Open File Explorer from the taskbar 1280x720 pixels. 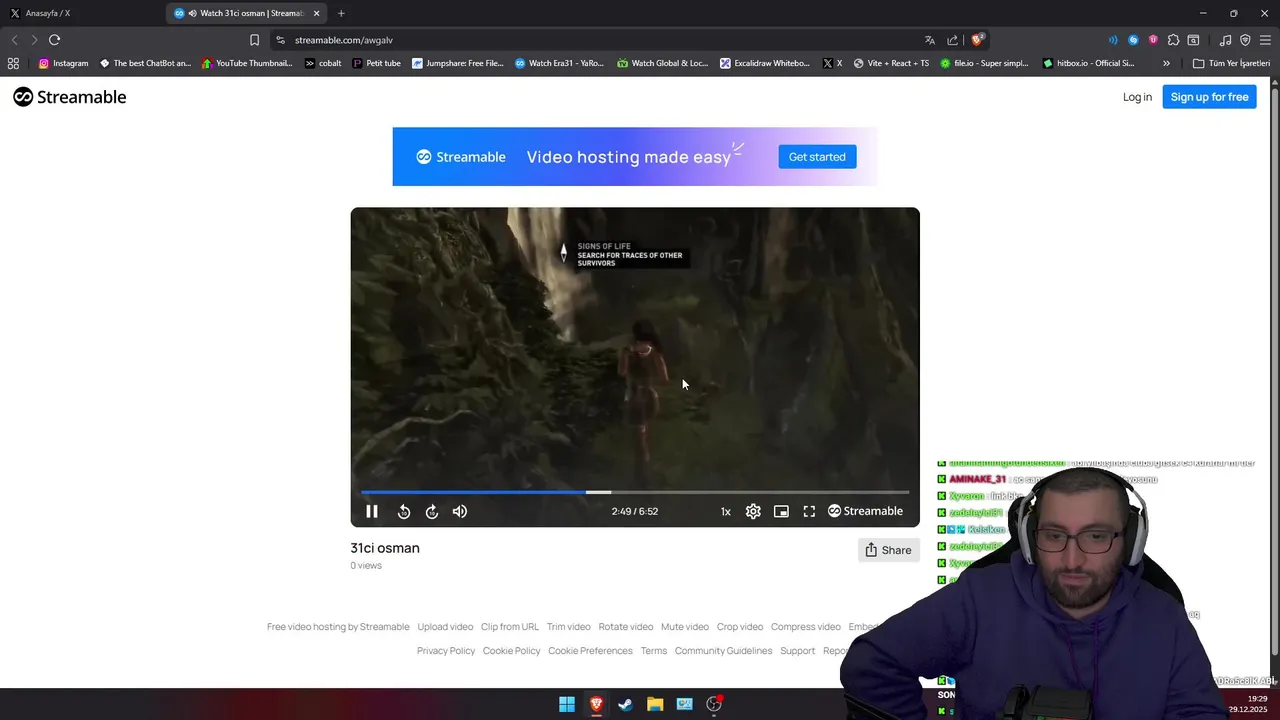click(x=655, y=704)
